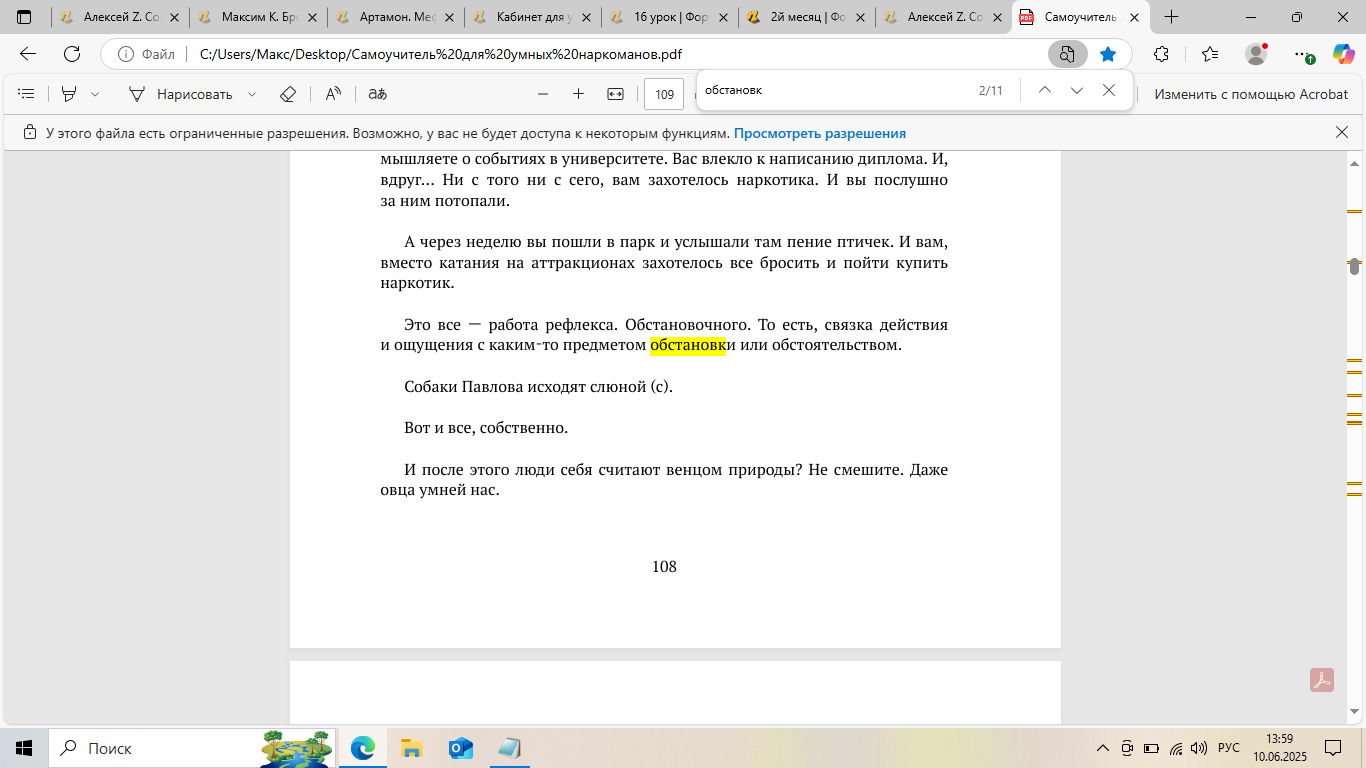Expand the Draw tool options dropdown
1366x768 pixels.
tap(252, 94)
